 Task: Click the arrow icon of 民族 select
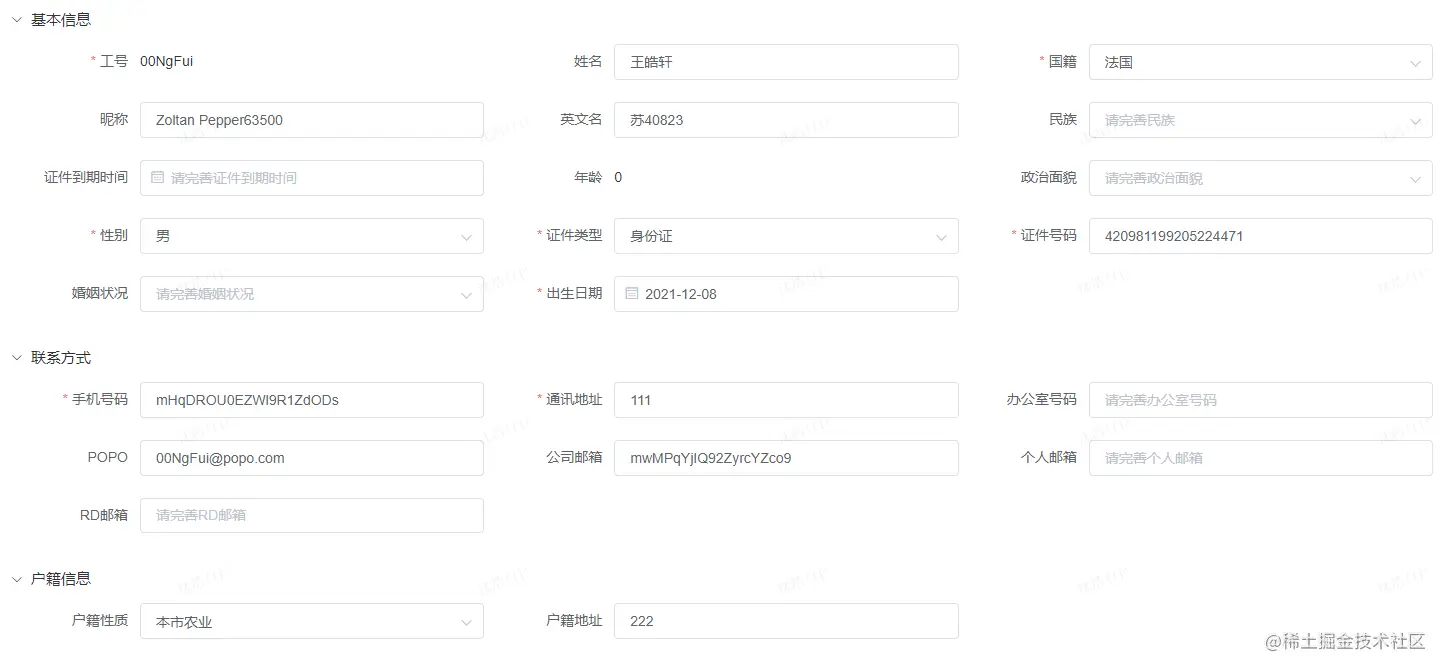(x=1415, y=121)
